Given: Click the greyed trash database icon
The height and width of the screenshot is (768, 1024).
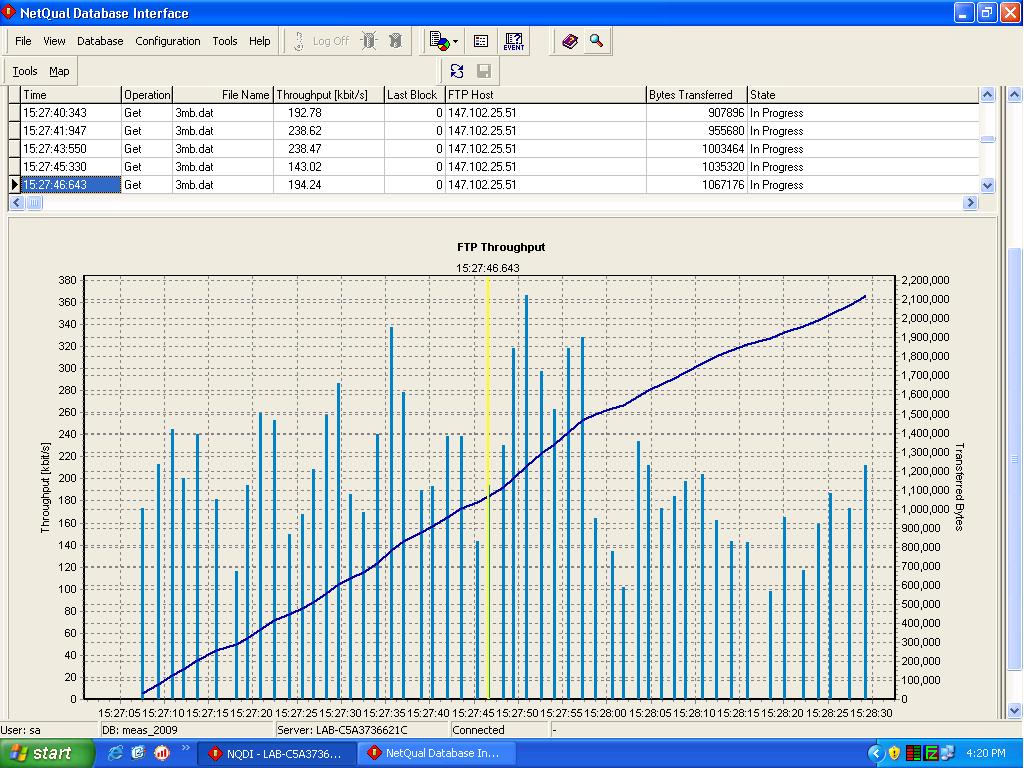Looking at the screenshot, I should pyautogui.click(x=395, y=41).
